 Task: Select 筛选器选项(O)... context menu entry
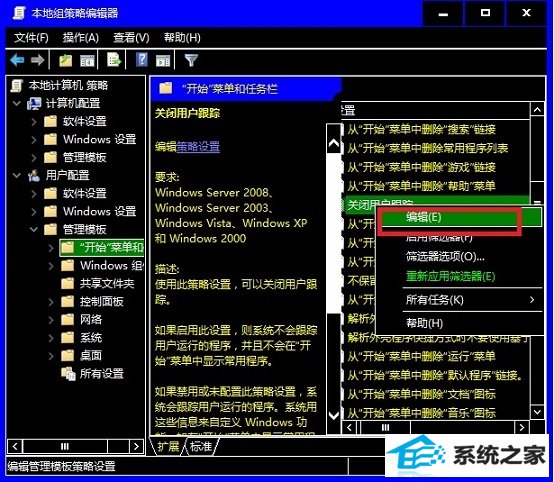pyautogui.click(x=445, y=256)
